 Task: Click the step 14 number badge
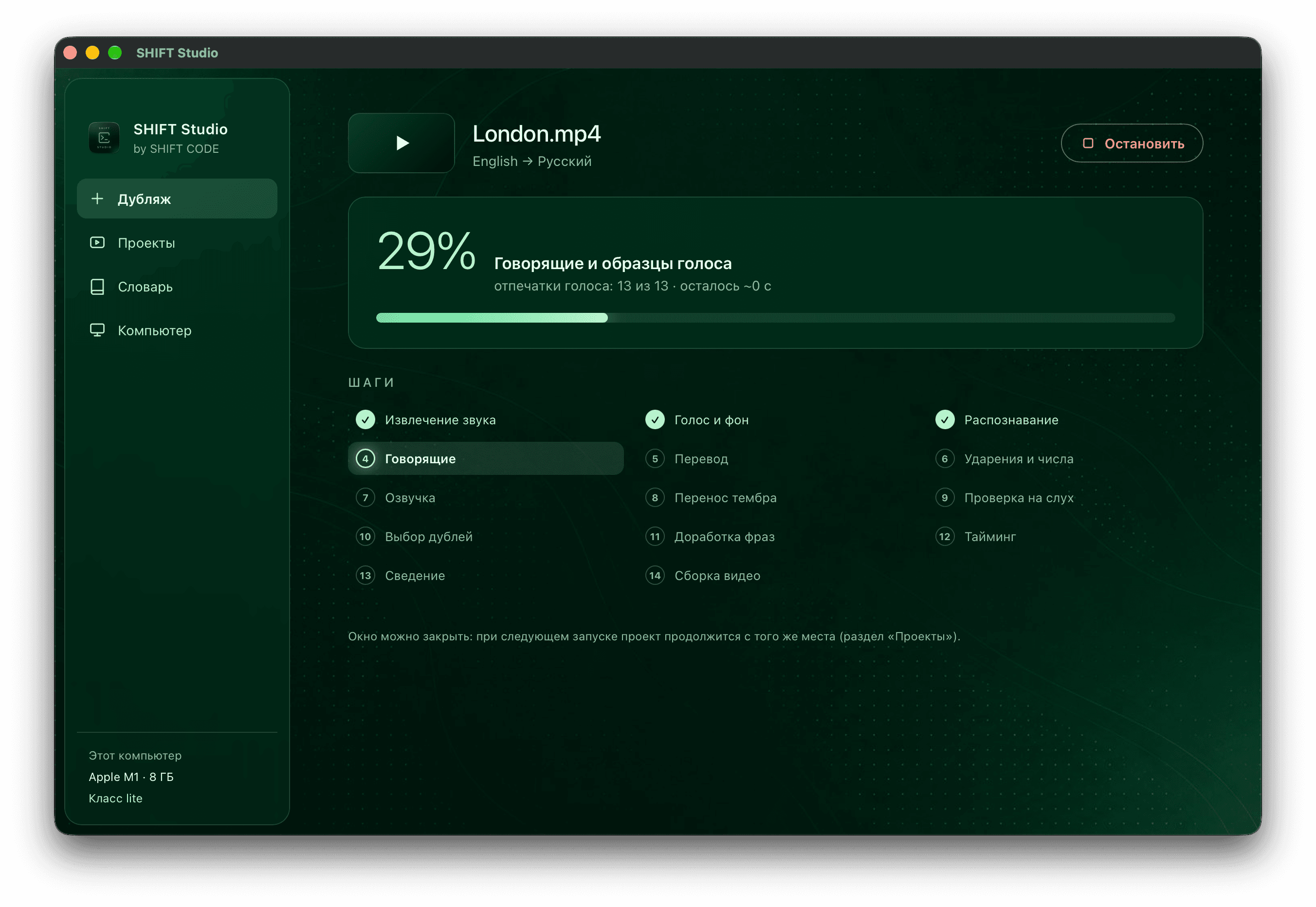point(655,576)
